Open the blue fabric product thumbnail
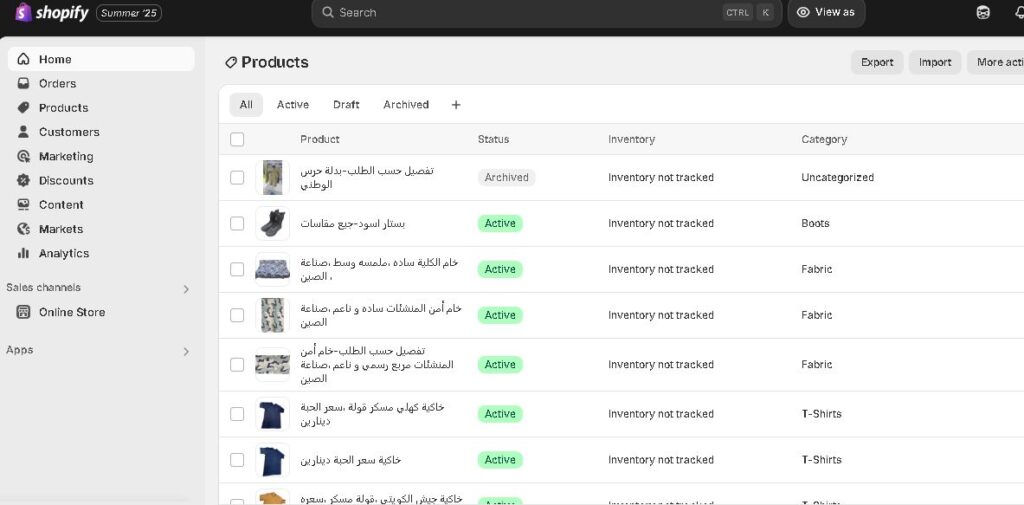 click(x=272, y=269)
